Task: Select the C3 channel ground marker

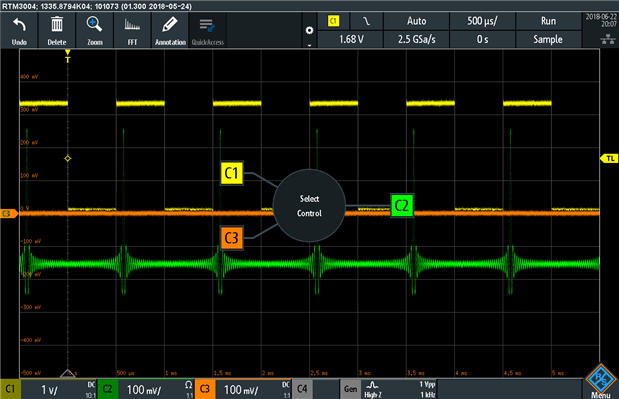Action: 9,214
